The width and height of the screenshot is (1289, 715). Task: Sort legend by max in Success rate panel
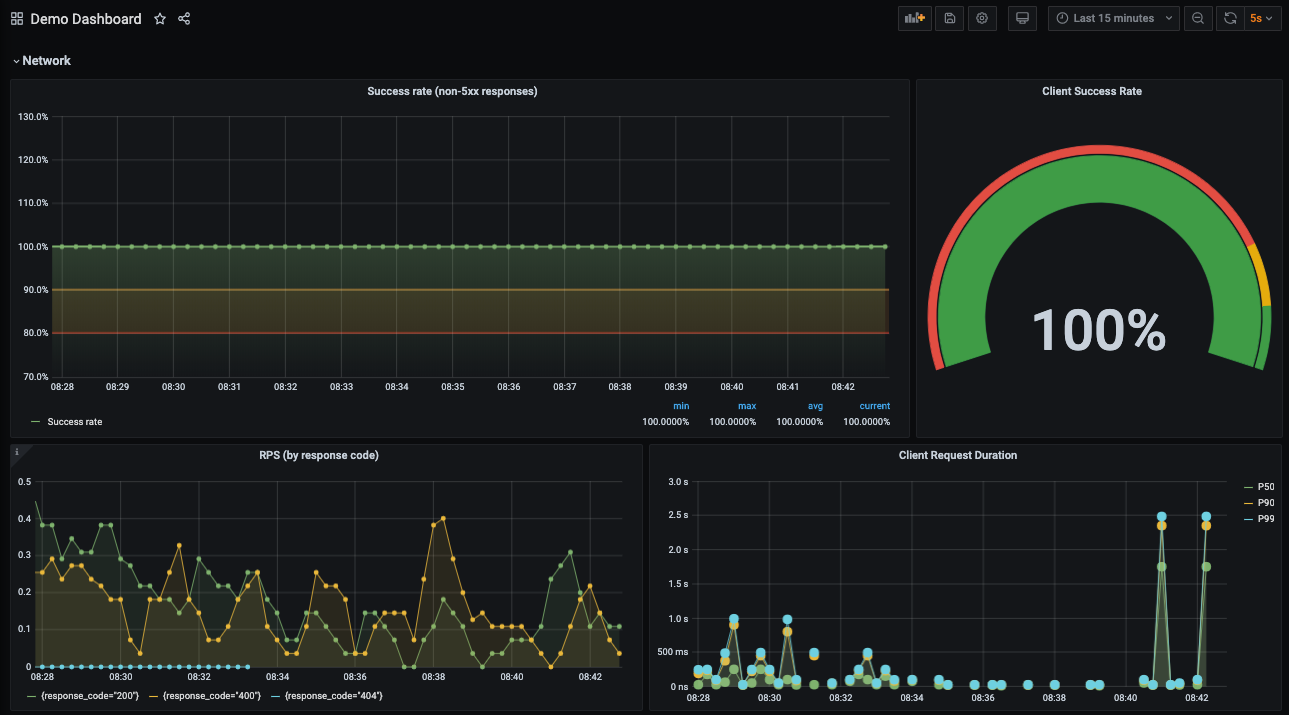click(746, 405)
